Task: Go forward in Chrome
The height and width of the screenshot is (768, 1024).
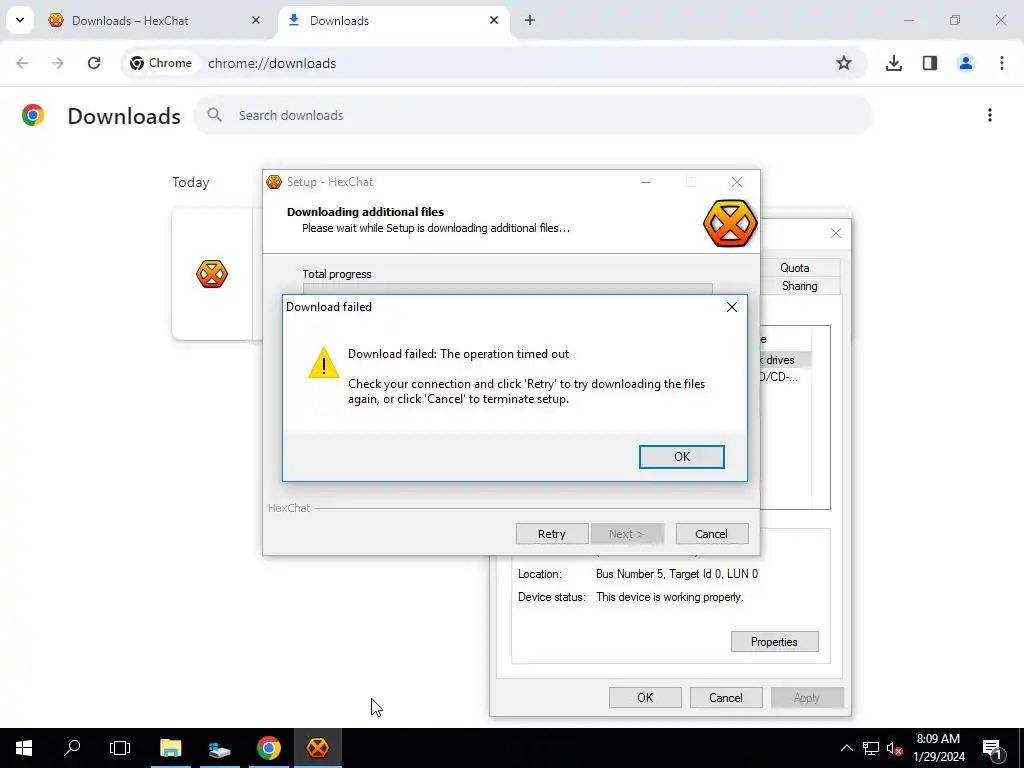Action: pyautogui.click(x=58, y=63)
